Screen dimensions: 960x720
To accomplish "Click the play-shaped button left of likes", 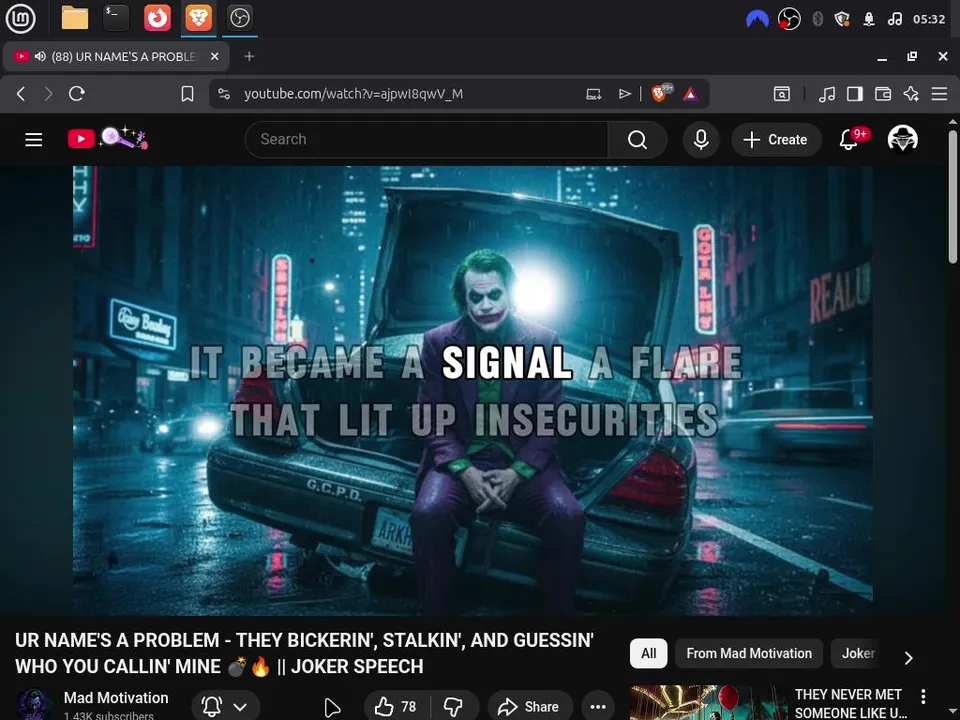I will pos(331,707).
